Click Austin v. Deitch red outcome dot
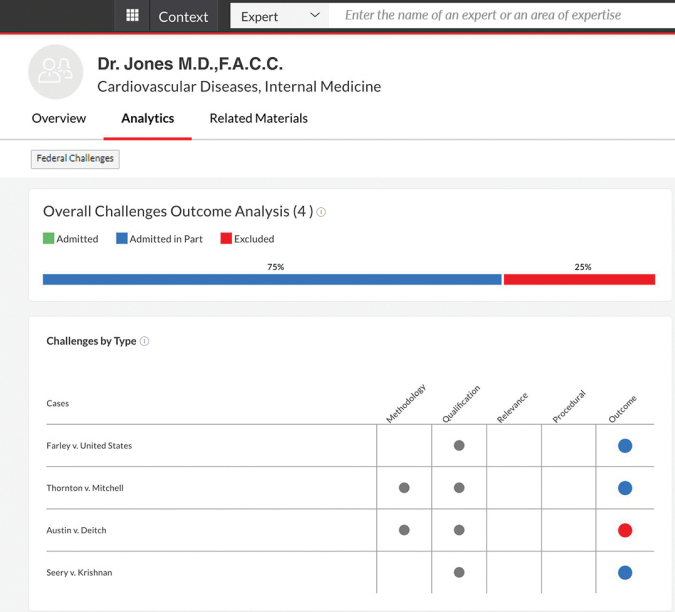The height and width of the screenshot is (612, 675). pyautogui.click(x=625, y=530)
